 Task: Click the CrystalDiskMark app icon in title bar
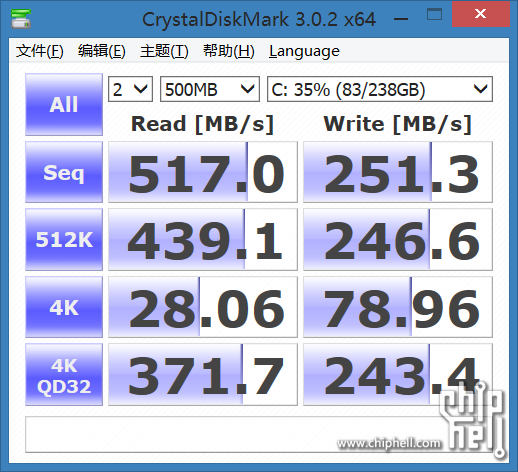pos(21,18)
